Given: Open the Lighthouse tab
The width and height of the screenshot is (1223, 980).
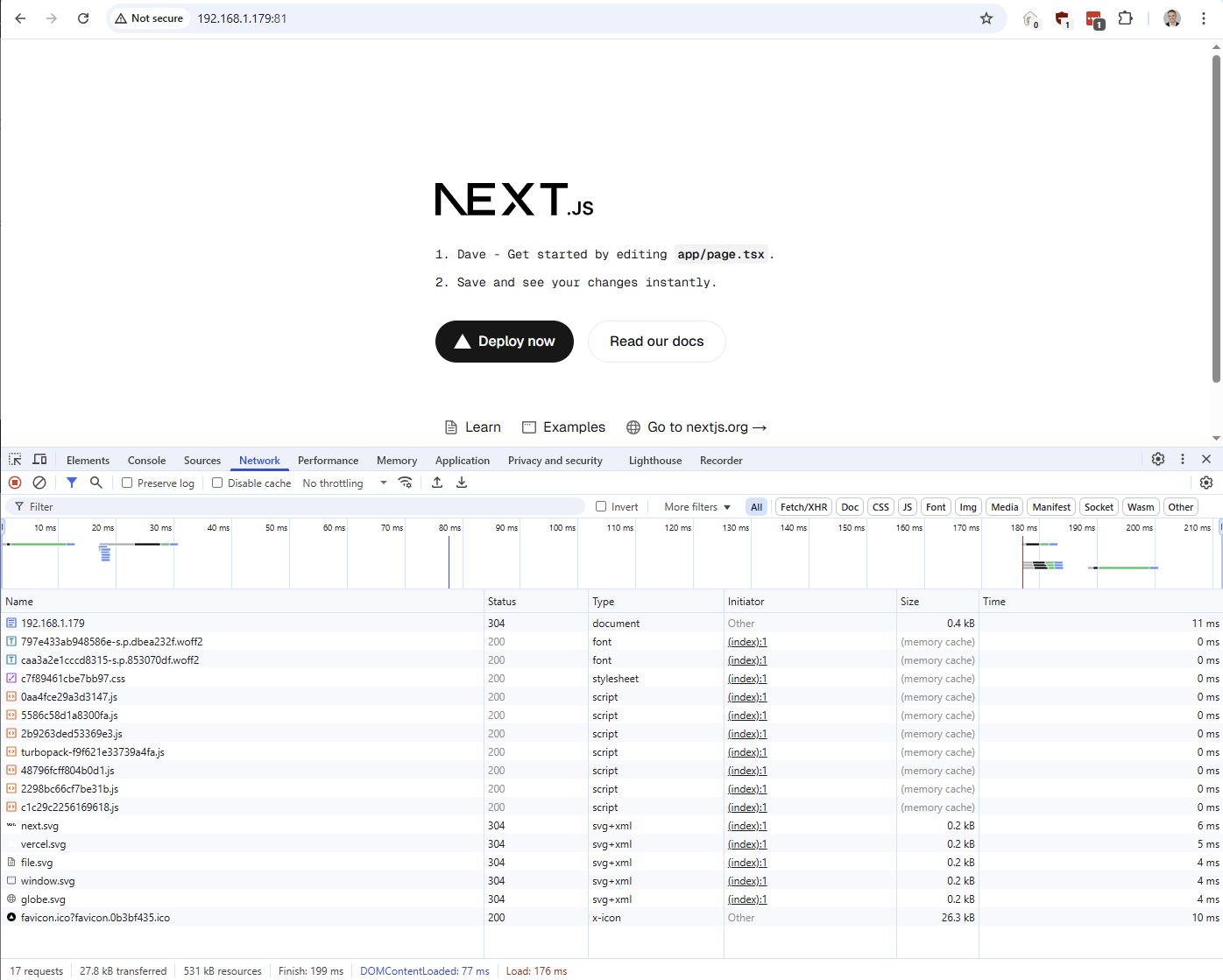Looking at the screenshot, I should [x=654, y=461].
